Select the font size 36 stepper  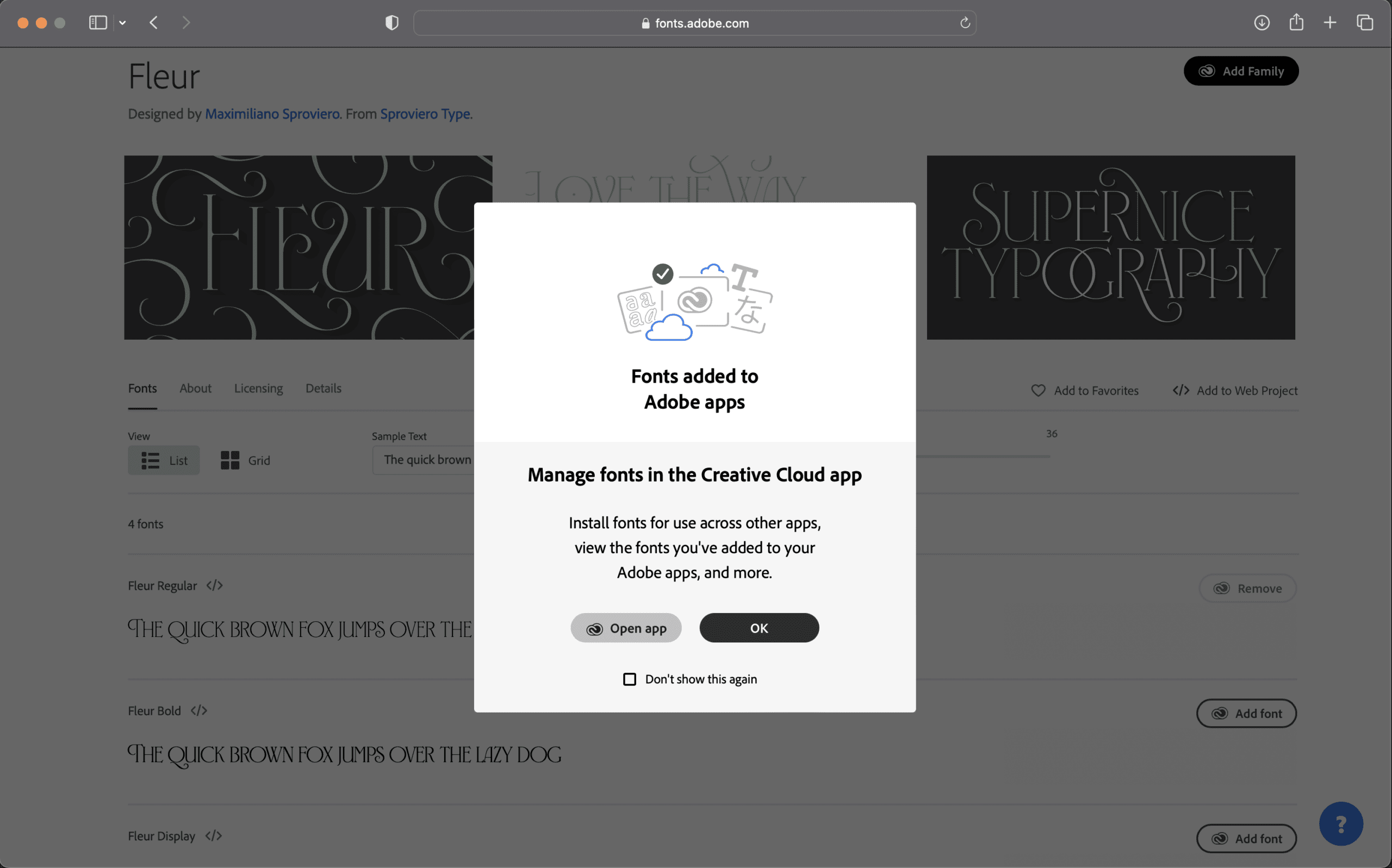tap(1051, 433)
